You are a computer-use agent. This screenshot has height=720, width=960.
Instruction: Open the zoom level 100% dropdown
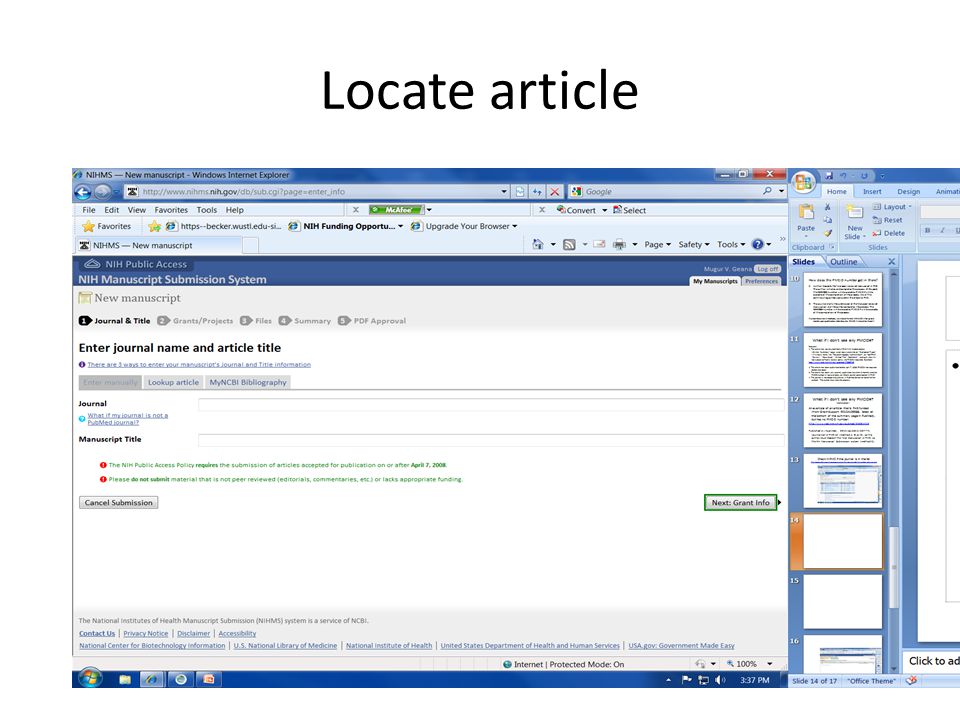(x=770, y=664)
